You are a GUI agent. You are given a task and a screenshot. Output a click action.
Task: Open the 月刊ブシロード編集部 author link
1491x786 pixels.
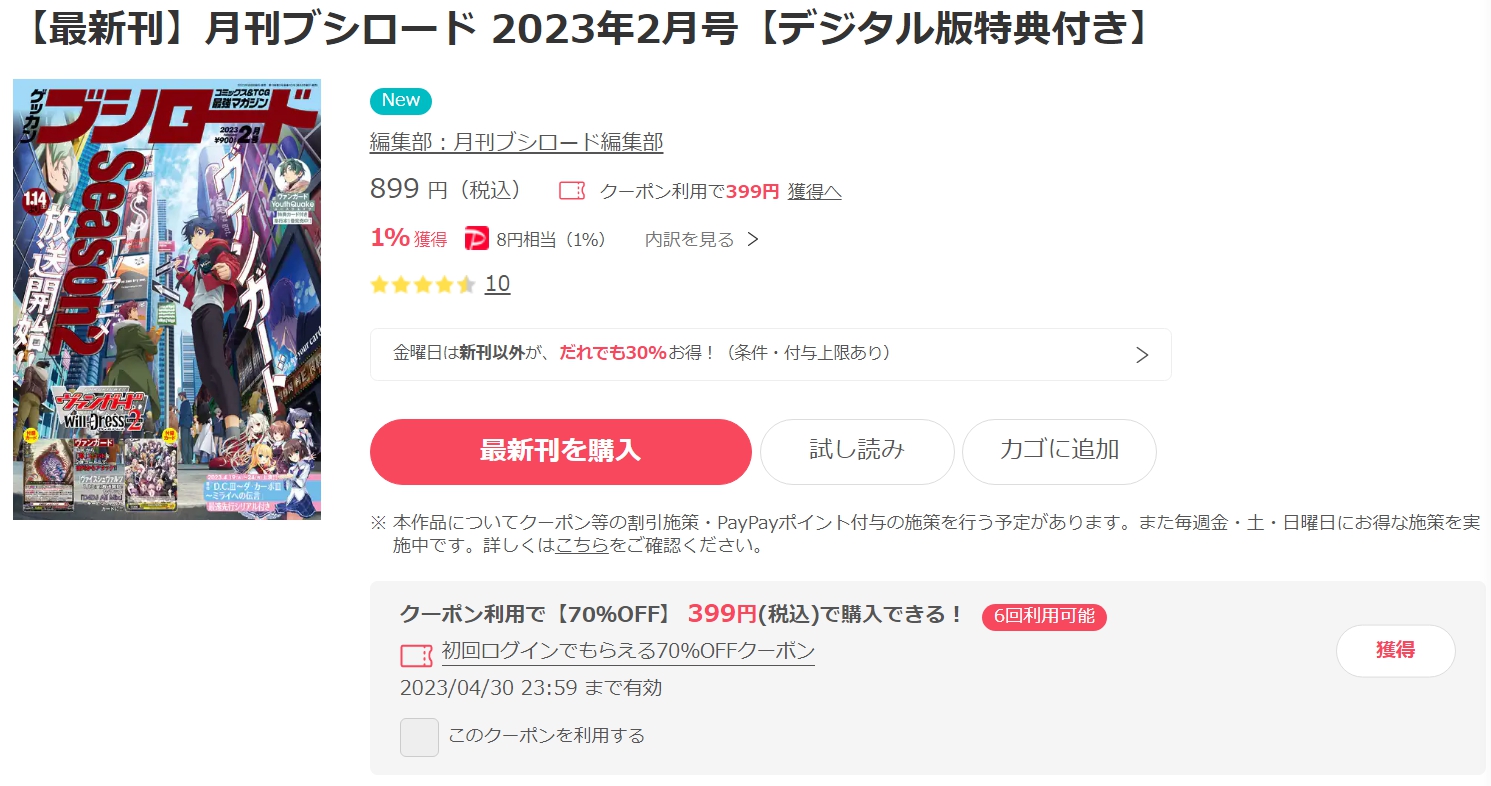[x=516, y=143]
